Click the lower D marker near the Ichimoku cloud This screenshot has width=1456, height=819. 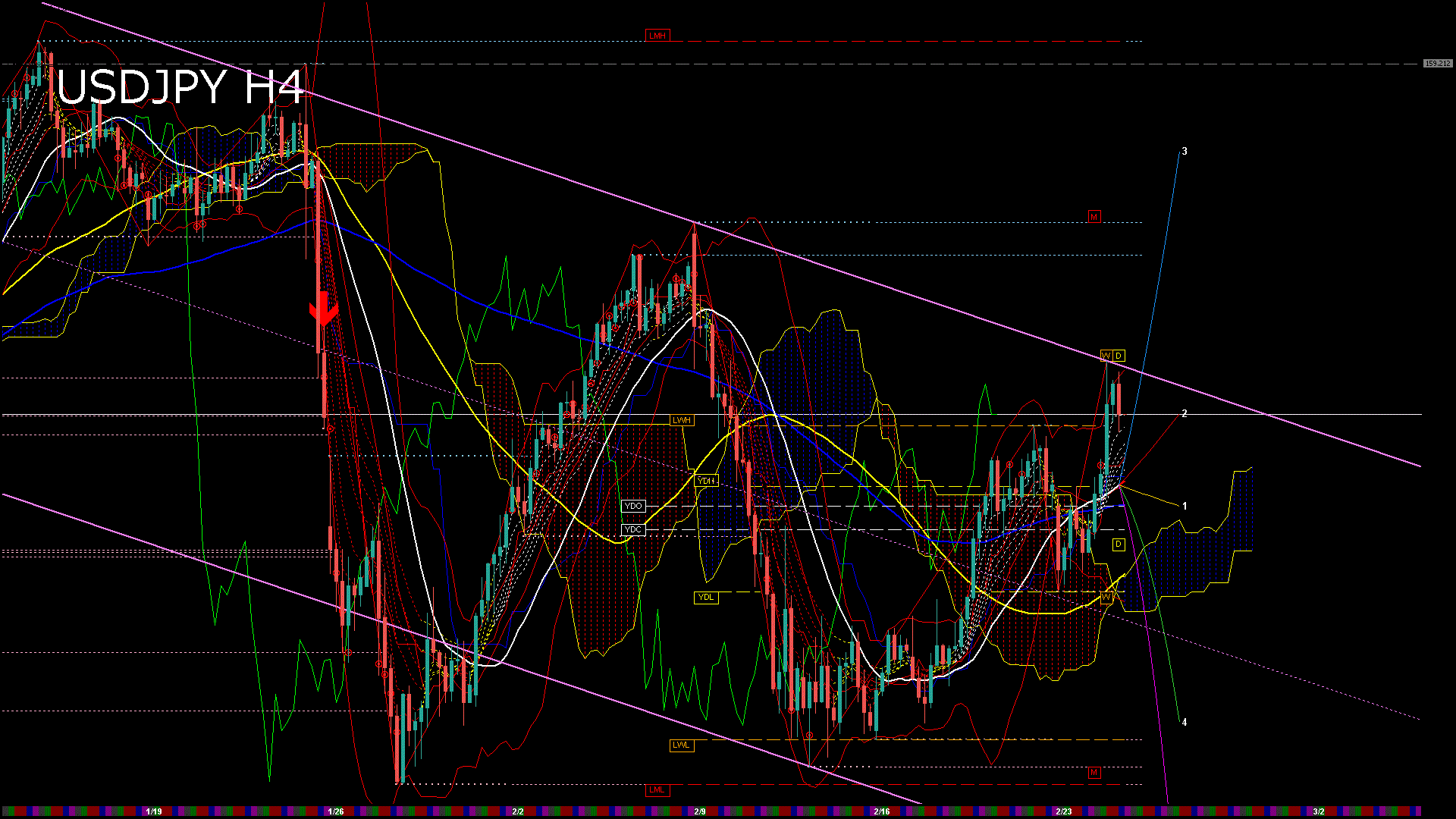point(1119,544)
